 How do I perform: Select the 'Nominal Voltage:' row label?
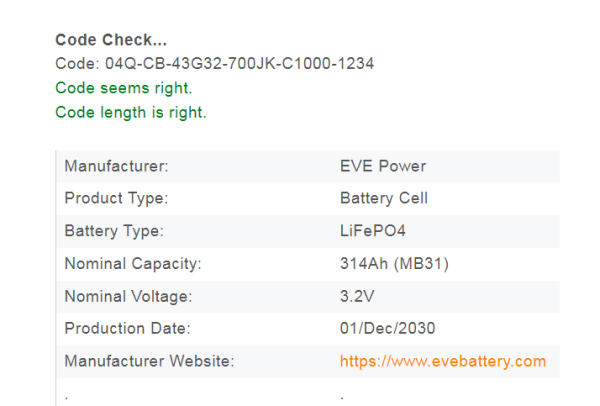coord(129,296)
